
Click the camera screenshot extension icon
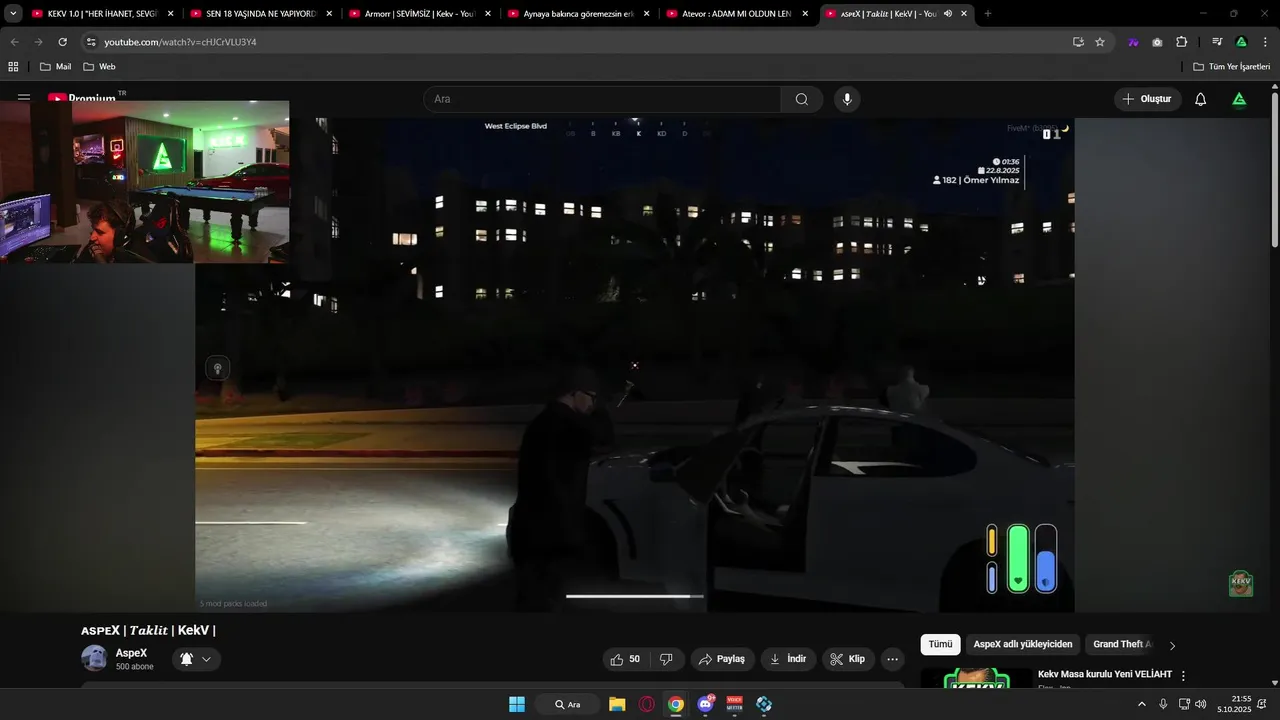tap(1157, 42)
